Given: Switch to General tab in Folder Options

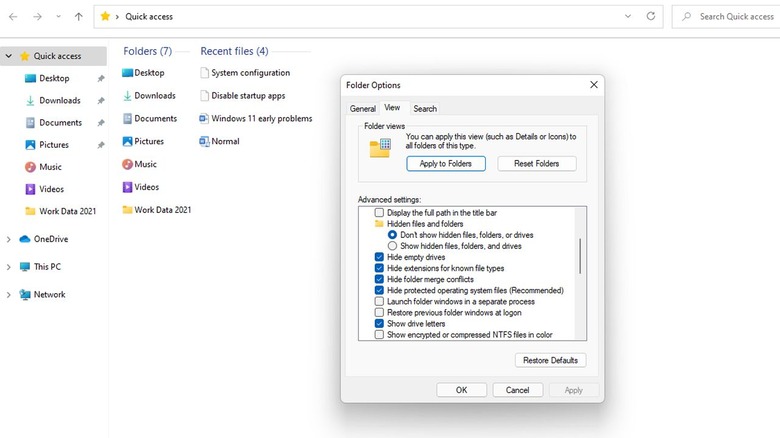Looking at the screenshot, I should (363, 109).
